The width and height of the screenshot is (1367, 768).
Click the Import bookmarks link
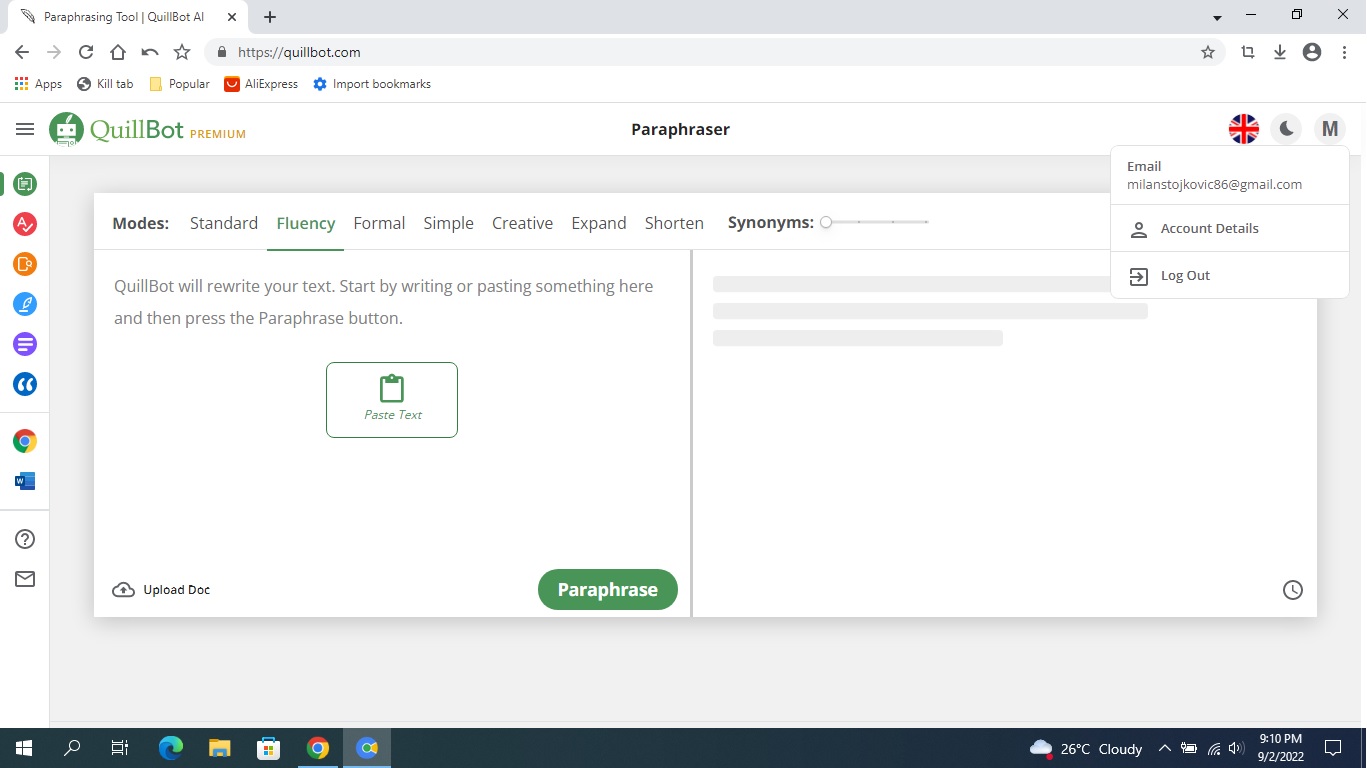[x=372, y=84]
